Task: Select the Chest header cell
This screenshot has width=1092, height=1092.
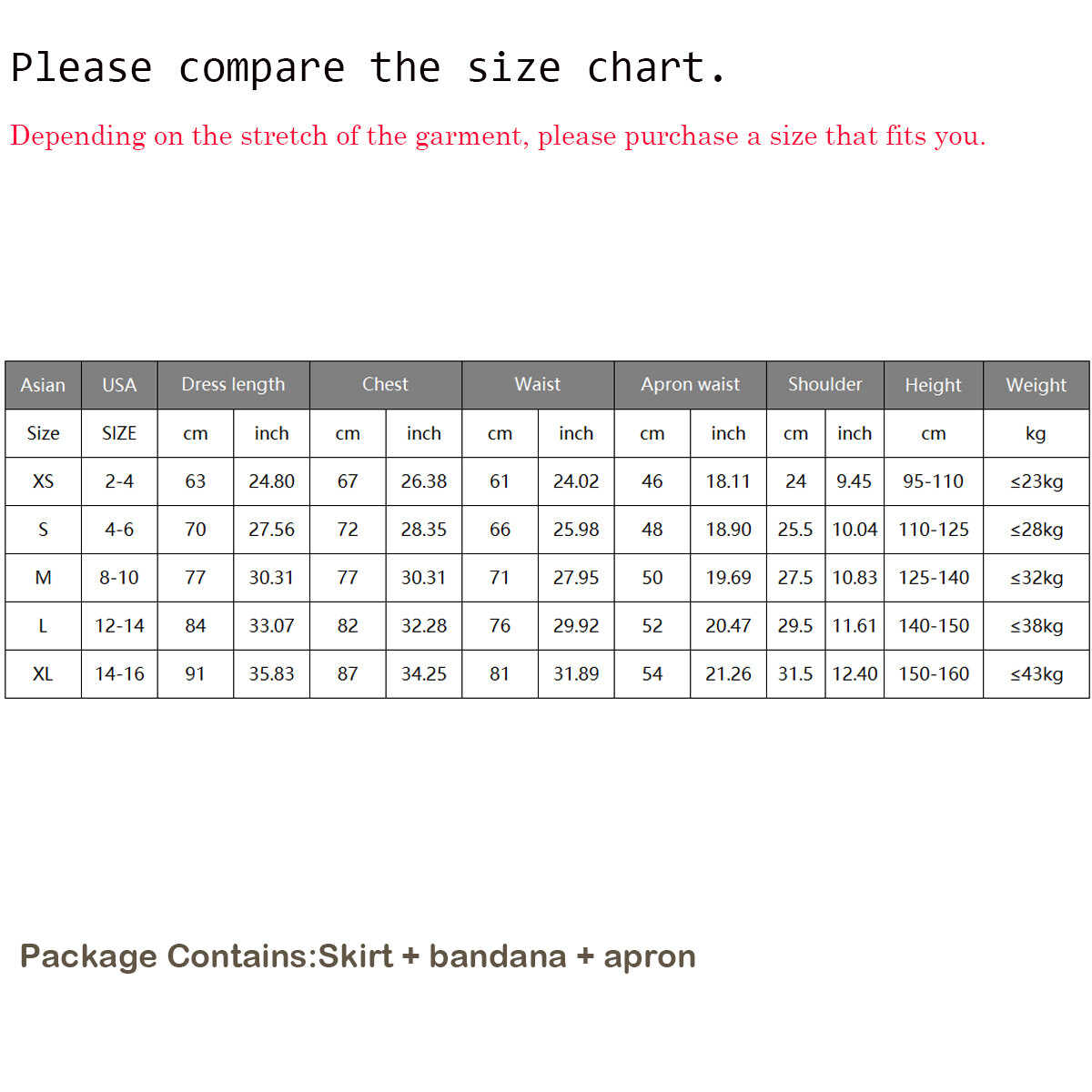Action: click(x=386, y=385)
